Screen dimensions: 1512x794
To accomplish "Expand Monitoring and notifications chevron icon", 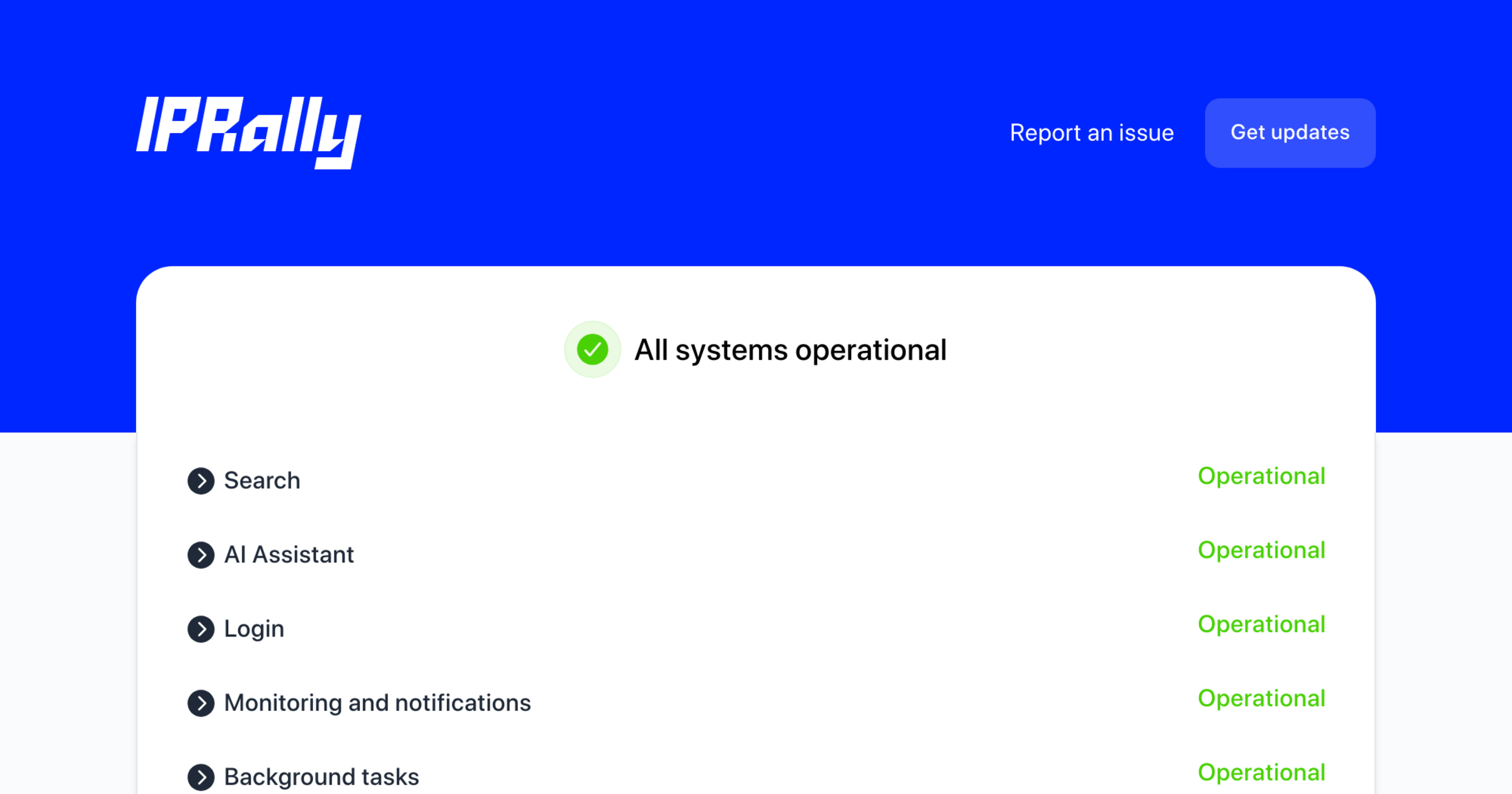I will tap(201, 703).
